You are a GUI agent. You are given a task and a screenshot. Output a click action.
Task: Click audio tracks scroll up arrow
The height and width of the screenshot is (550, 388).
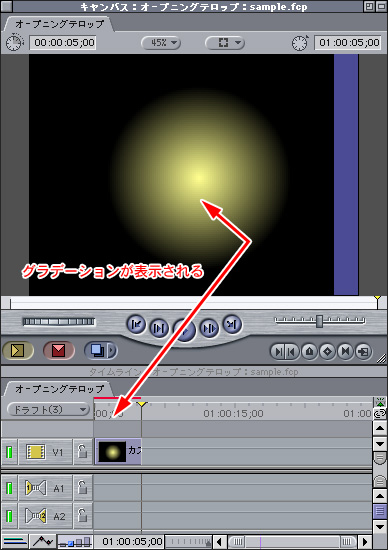(380, 496)
